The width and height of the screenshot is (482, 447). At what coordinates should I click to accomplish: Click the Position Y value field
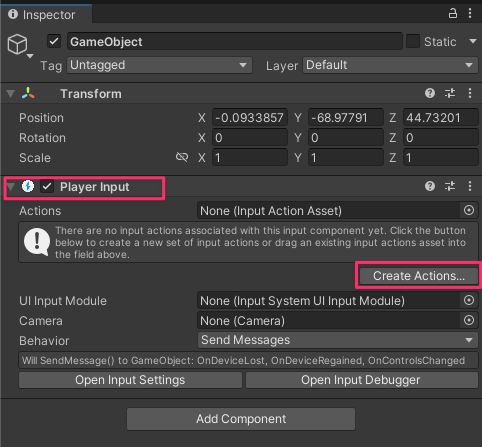coord(346,117)
